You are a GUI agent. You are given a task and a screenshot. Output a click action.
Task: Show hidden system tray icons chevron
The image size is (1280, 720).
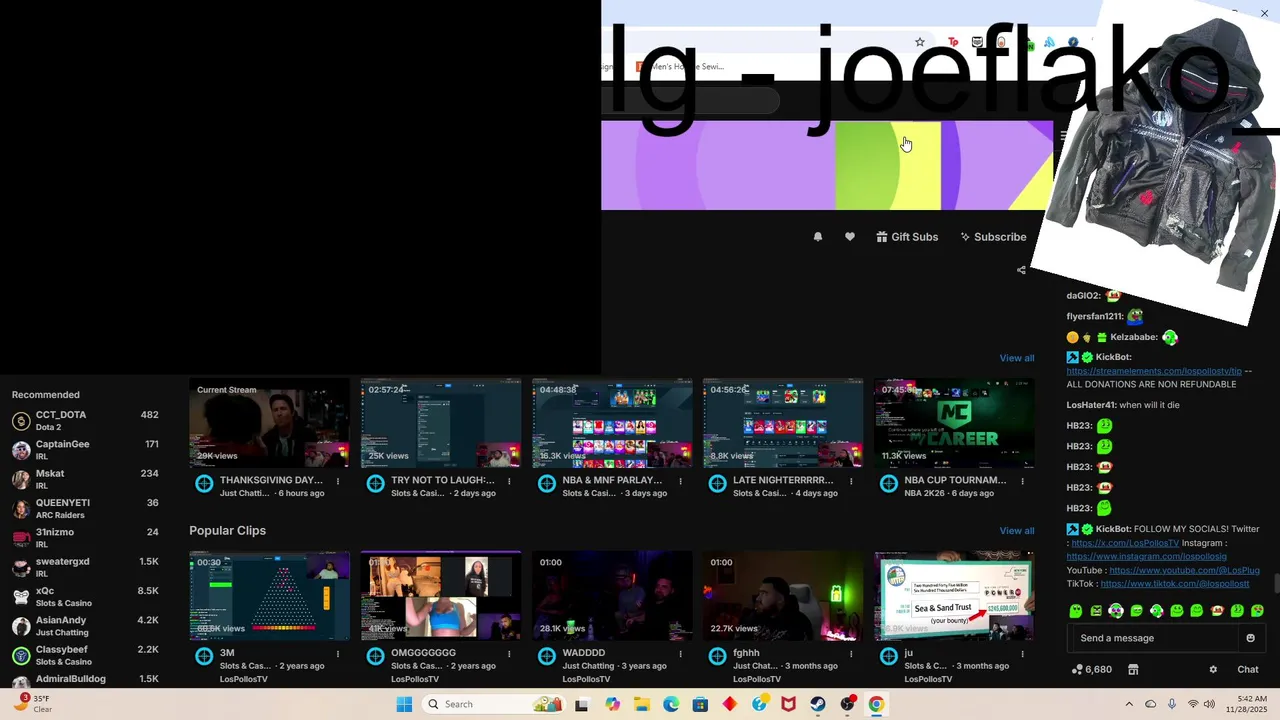tap(1129, 704)
